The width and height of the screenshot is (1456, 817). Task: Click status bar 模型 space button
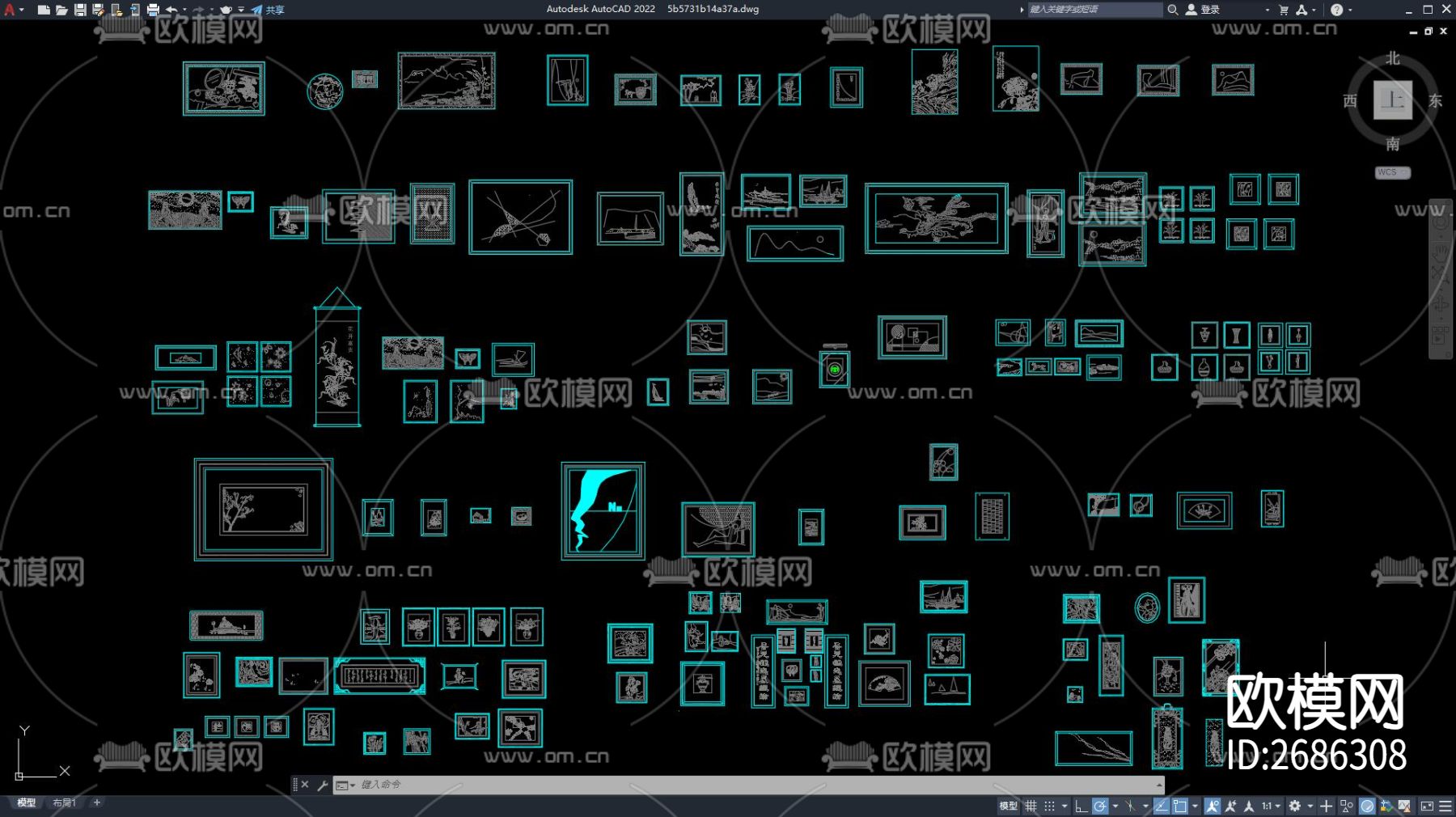point(1008,806)
